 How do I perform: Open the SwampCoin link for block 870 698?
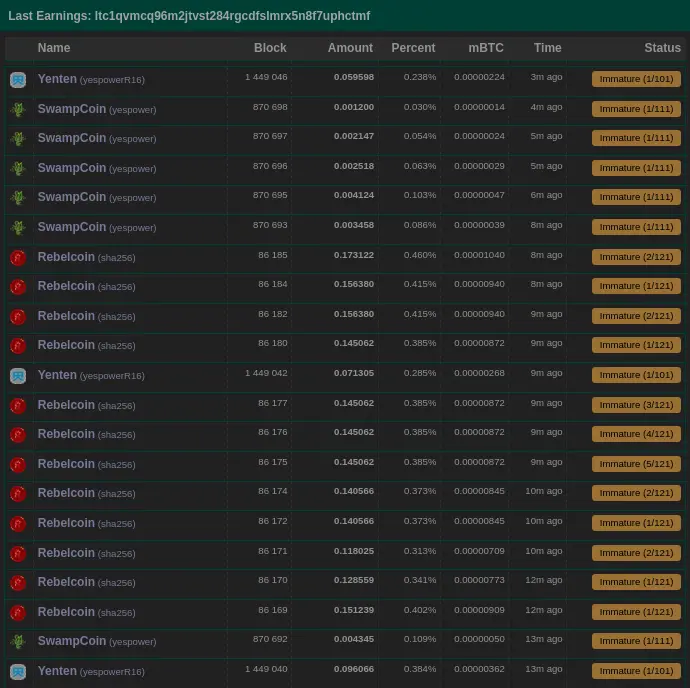click(72, 109)
